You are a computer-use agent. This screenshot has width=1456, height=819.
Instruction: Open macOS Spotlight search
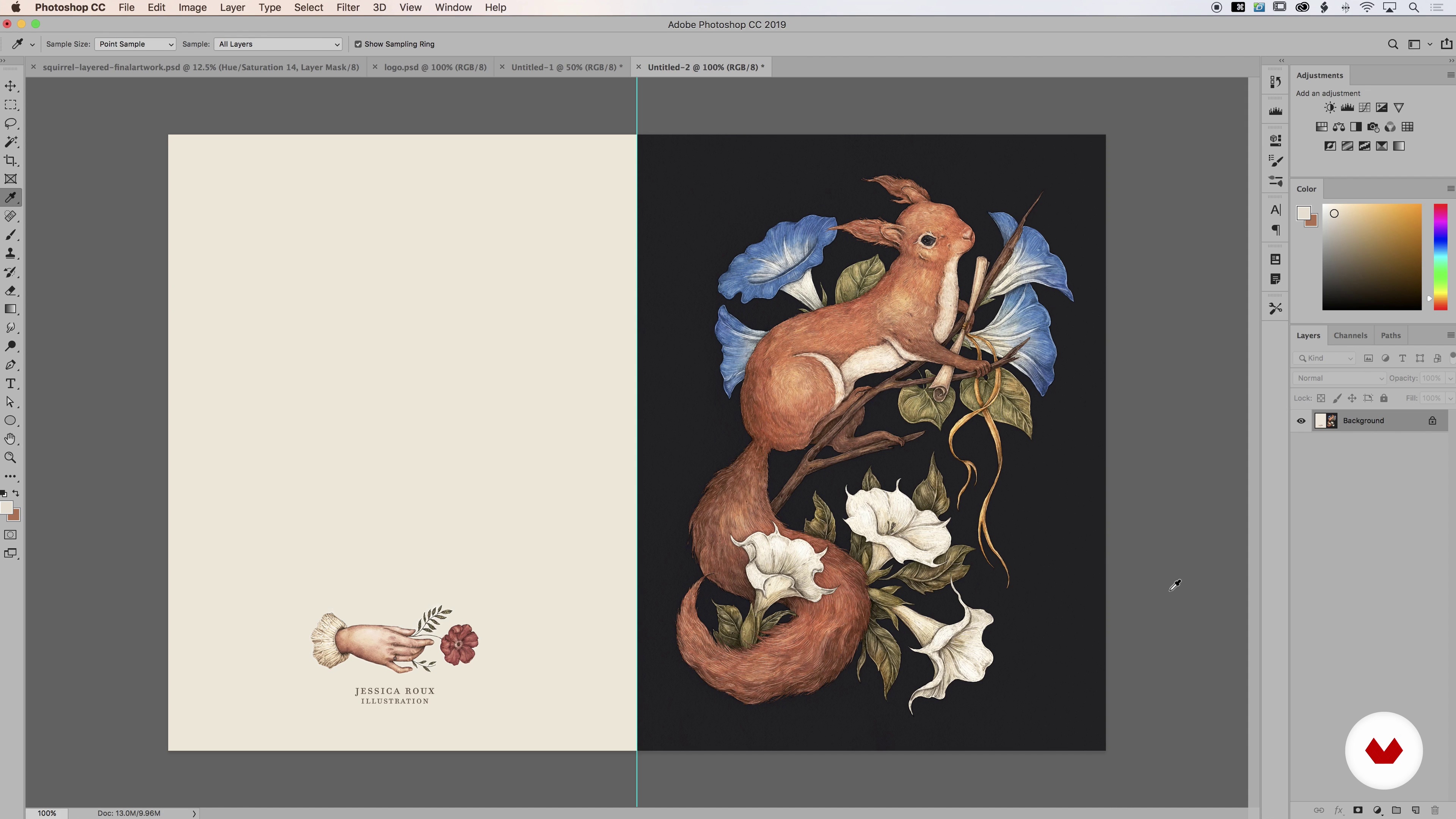click(x=1414, y=7)
